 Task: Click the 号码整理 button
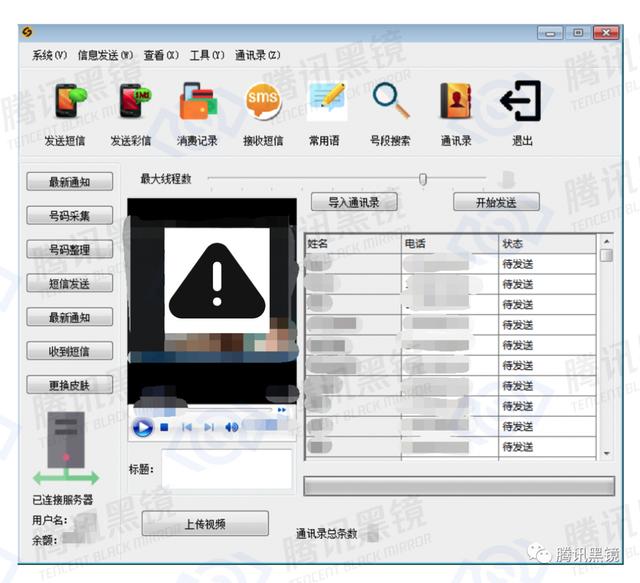click(70, 249)
